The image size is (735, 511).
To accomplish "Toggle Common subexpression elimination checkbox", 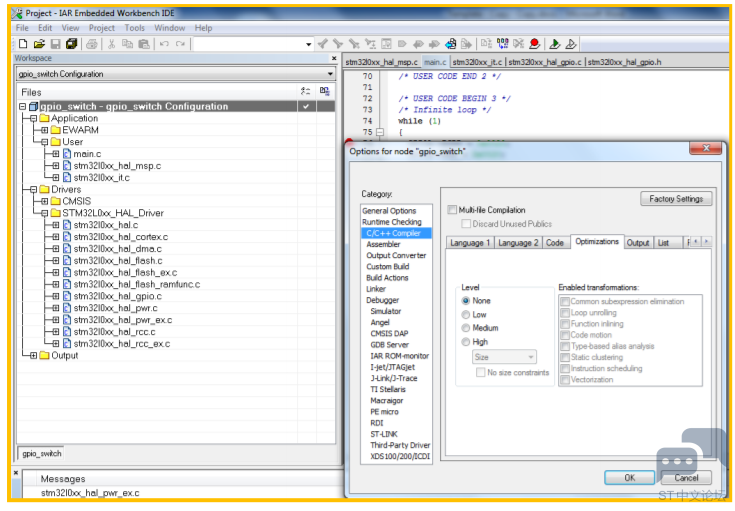I will pyautogui.click(x=565, y=301).
